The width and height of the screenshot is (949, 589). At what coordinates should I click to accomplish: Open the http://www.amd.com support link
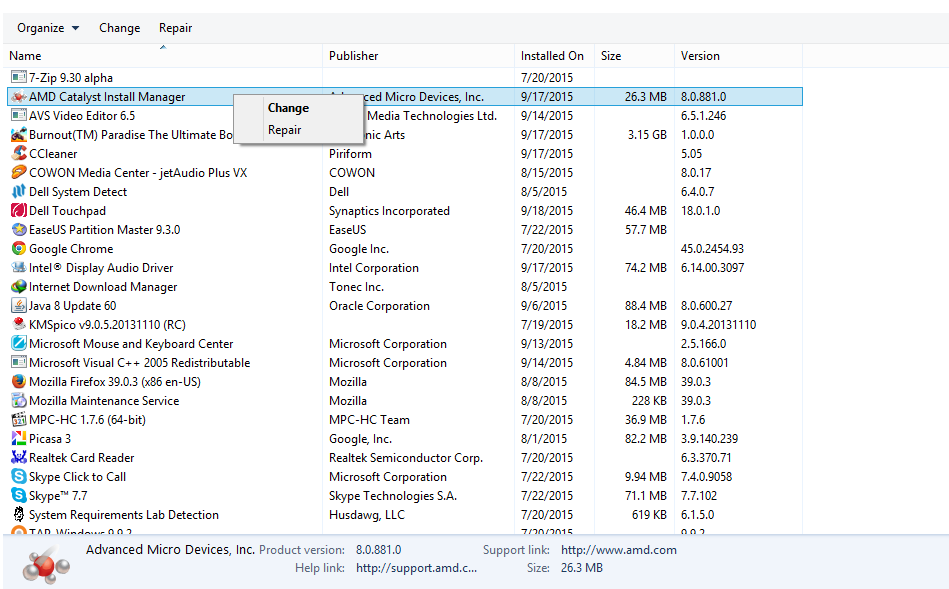point(619,550)
